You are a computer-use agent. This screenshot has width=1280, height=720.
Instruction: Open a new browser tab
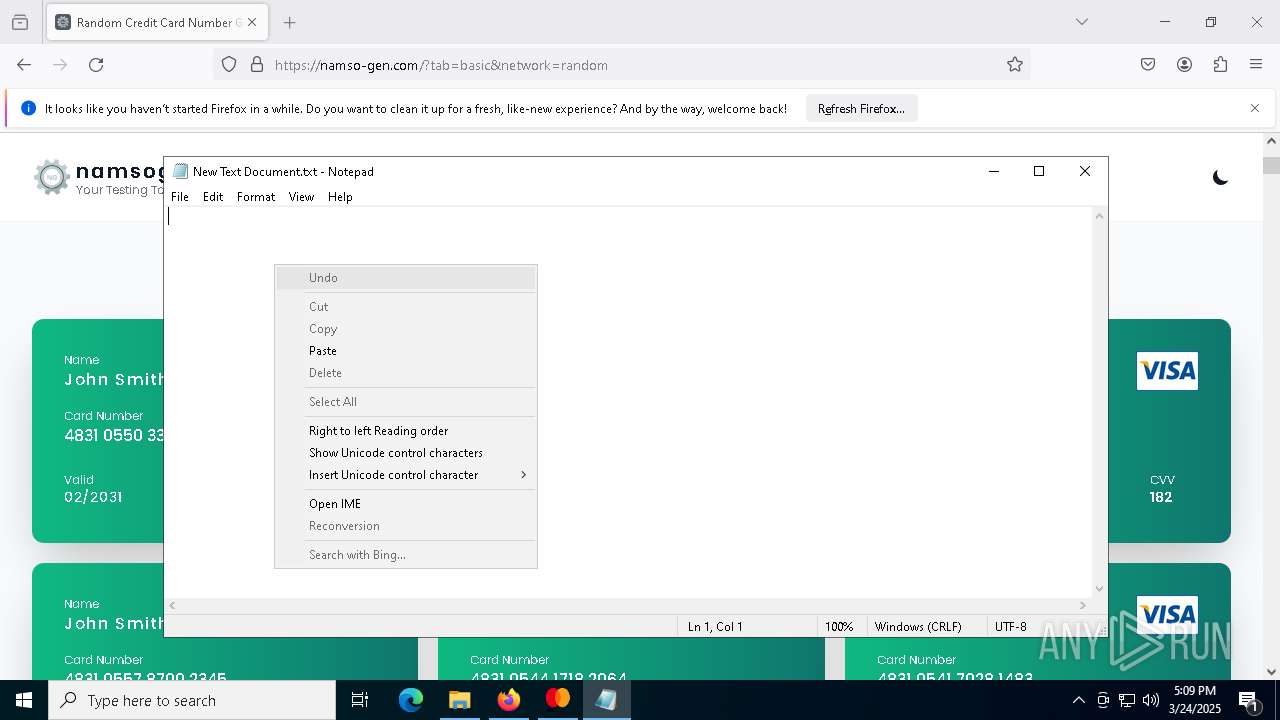(290, 22)
